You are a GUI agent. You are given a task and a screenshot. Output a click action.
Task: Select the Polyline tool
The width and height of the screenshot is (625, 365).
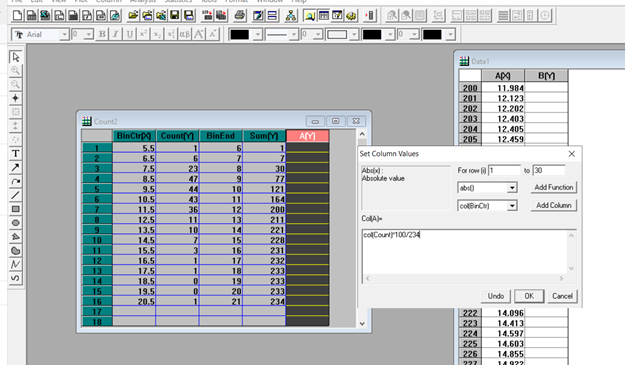click(16, 264)
